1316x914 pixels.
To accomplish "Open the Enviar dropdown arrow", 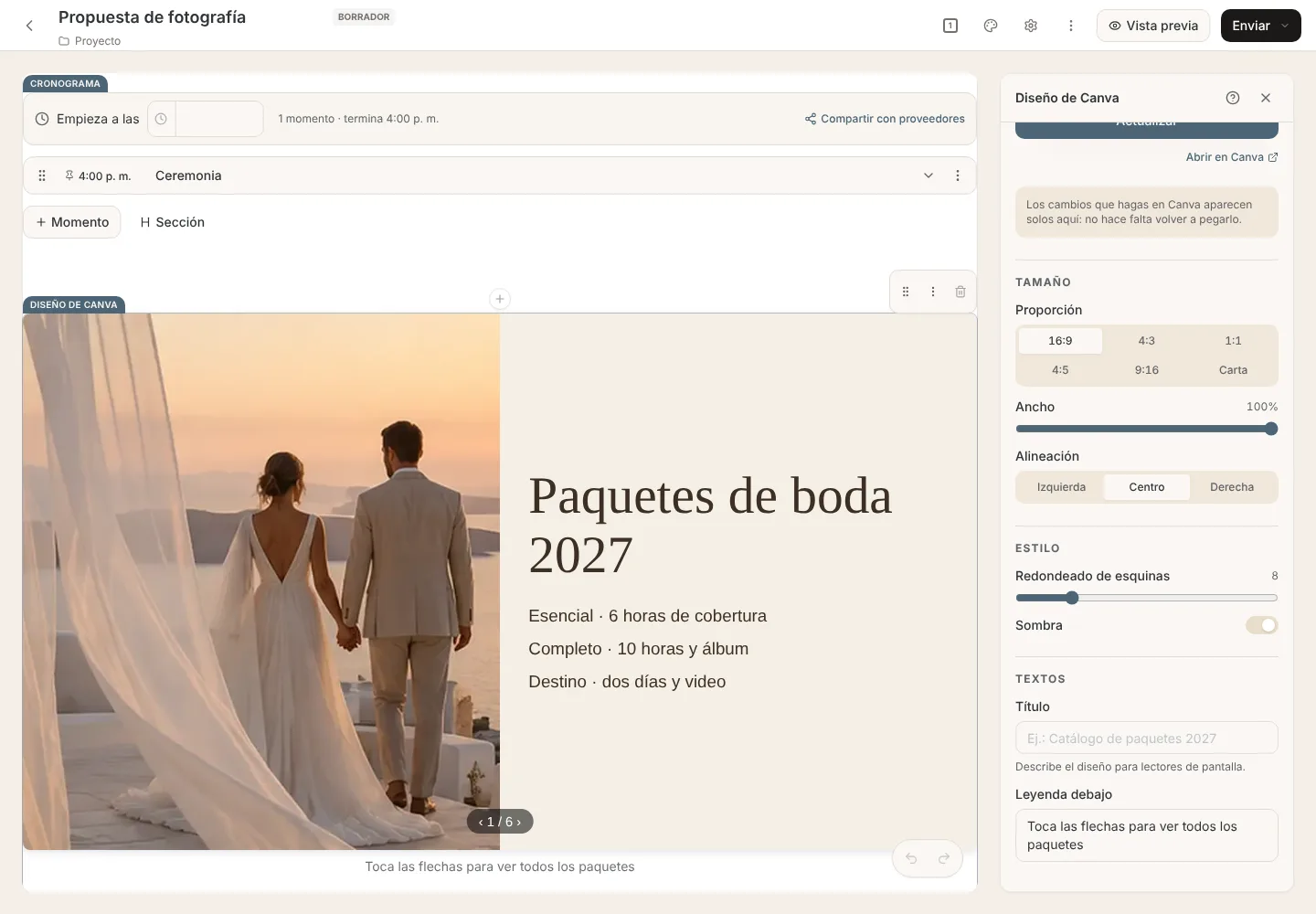I will 1286,26.
